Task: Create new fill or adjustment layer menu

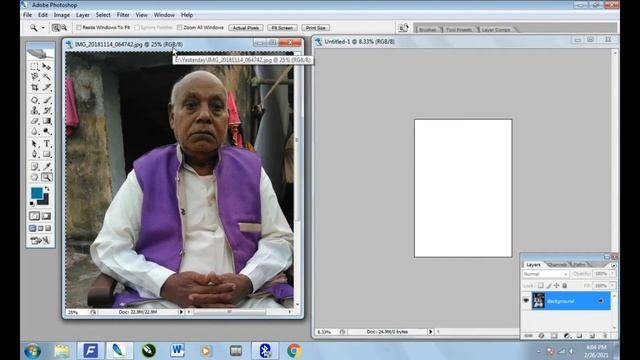Action: coord(567,336)
